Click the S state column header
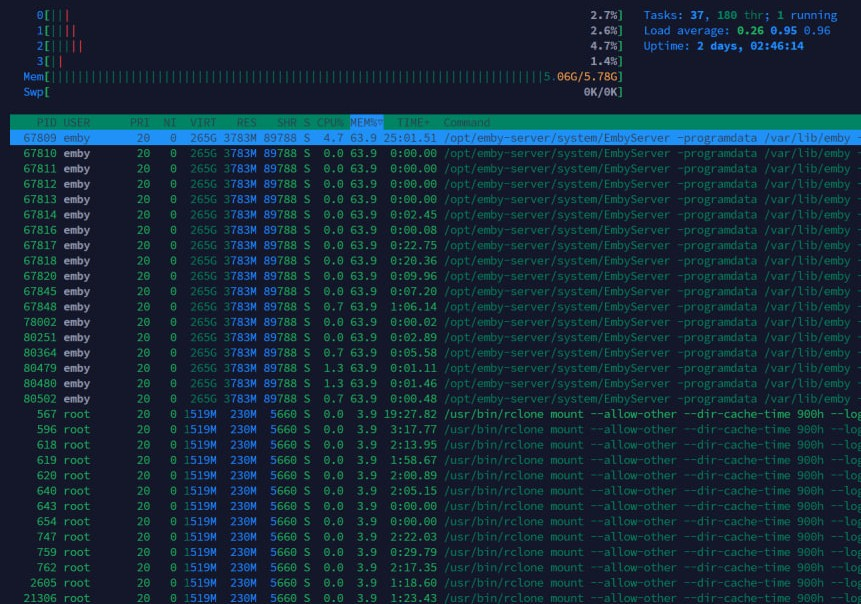The width and height of the screenshot is (861, 604). (x=307, y=122)
